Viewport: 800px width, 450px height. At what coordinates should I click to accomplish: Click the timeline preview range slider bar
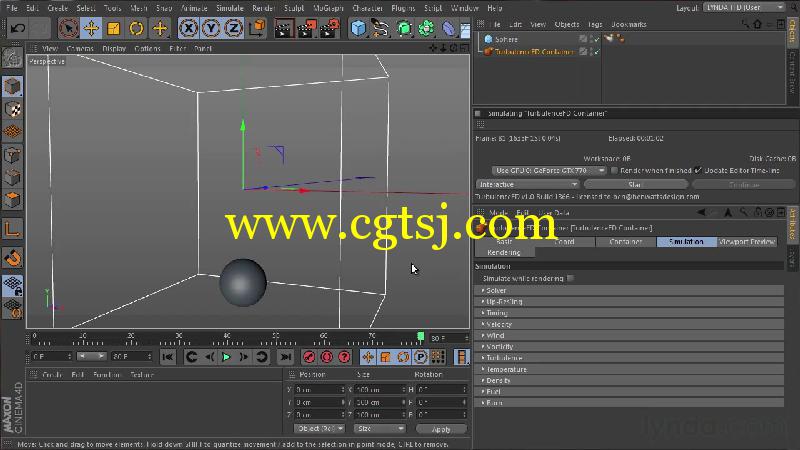91,356
